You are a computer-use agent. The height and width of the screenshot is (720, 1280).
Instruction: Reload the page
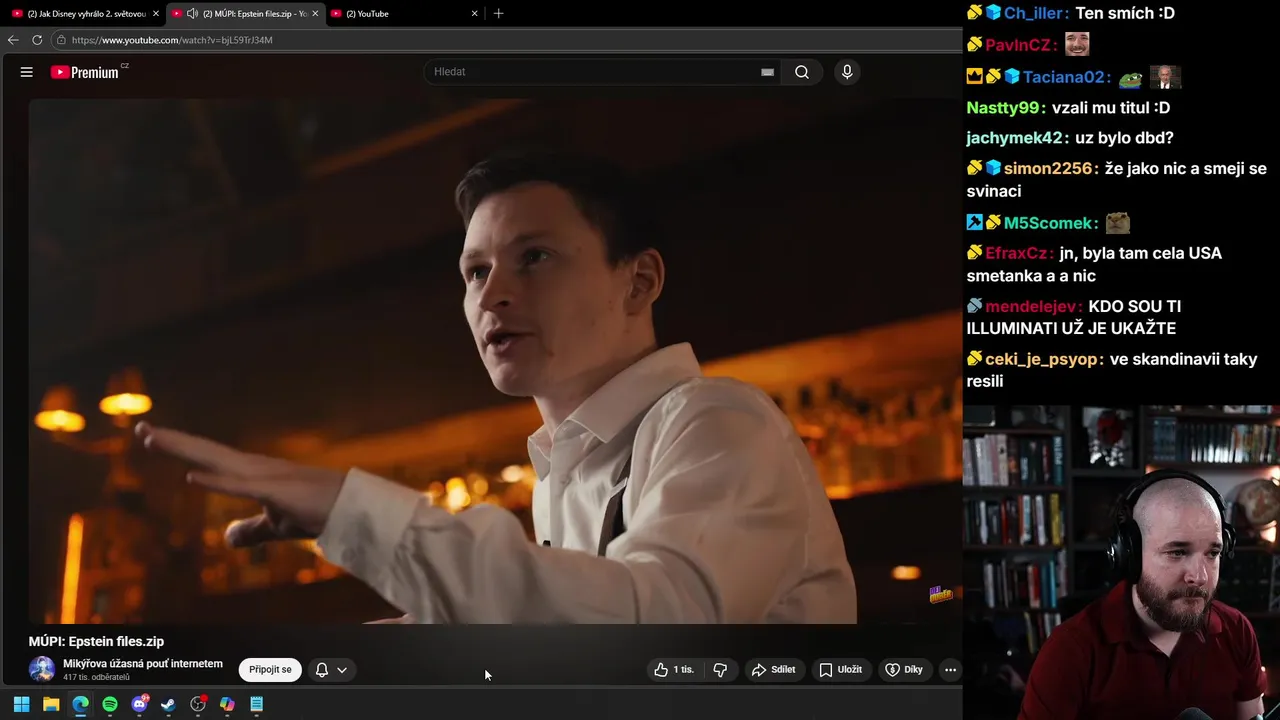pos(37,40)
